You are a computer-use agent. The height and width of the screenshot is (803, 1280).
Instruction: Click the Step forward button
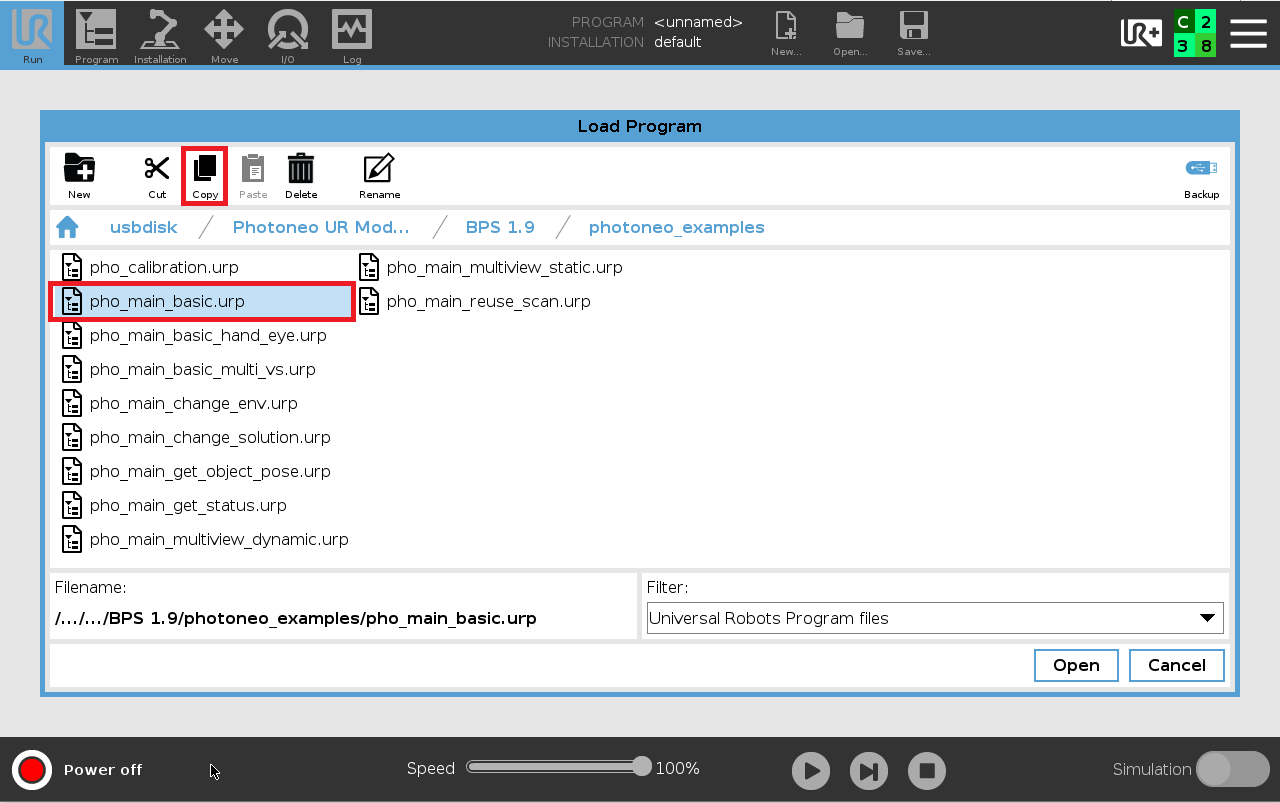point(869,771)
